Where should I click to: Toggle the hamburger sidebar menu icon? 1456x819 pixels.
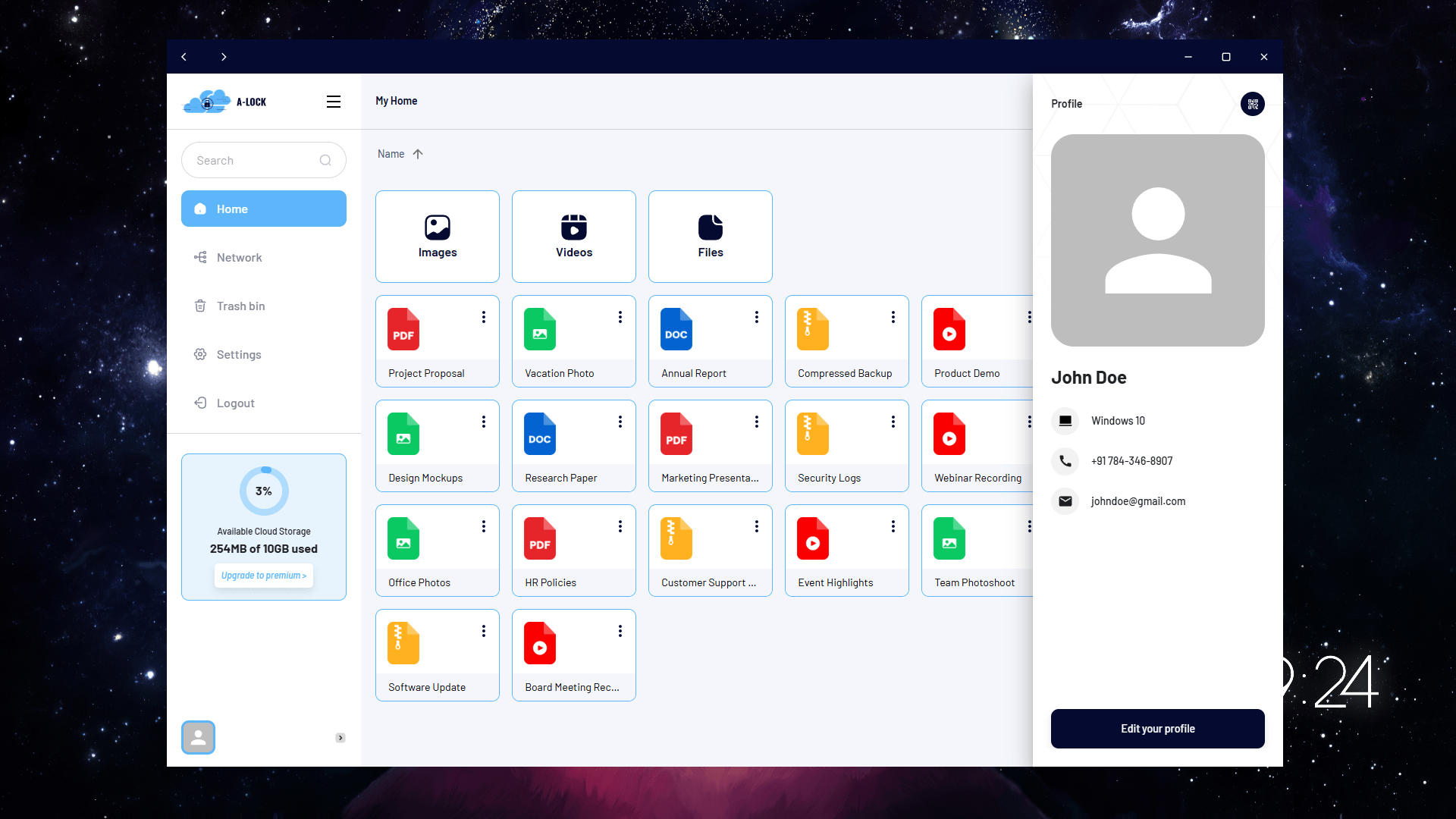333,102
